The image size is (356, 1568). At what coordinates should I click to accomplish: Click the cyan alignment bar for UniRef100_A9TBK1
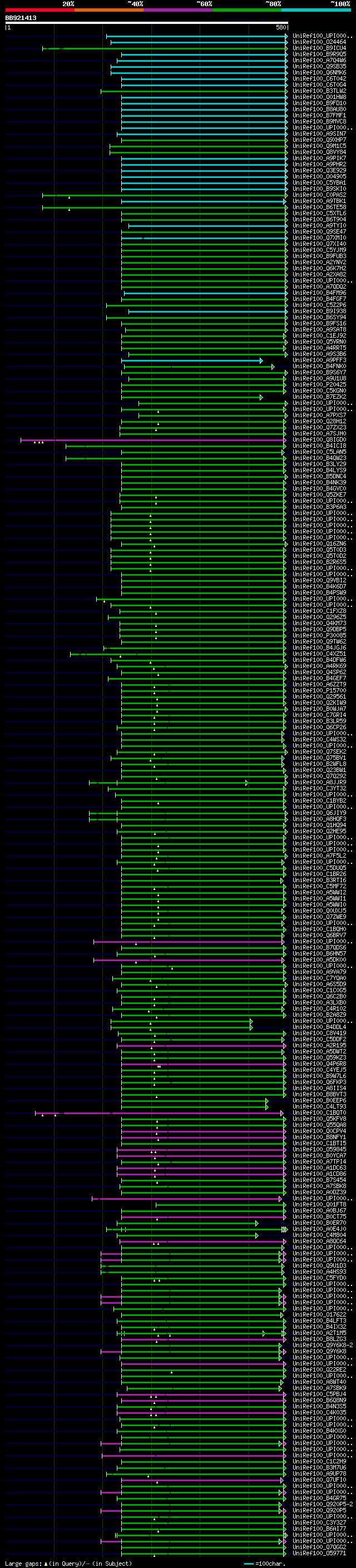204,201
